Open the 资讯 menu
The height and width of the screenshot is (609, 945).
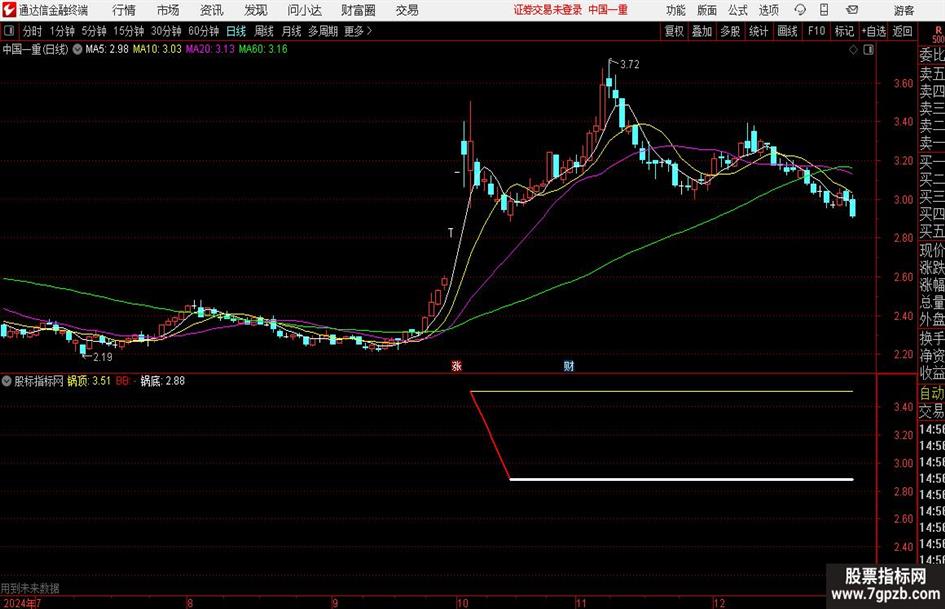click(x=212, y=10)
